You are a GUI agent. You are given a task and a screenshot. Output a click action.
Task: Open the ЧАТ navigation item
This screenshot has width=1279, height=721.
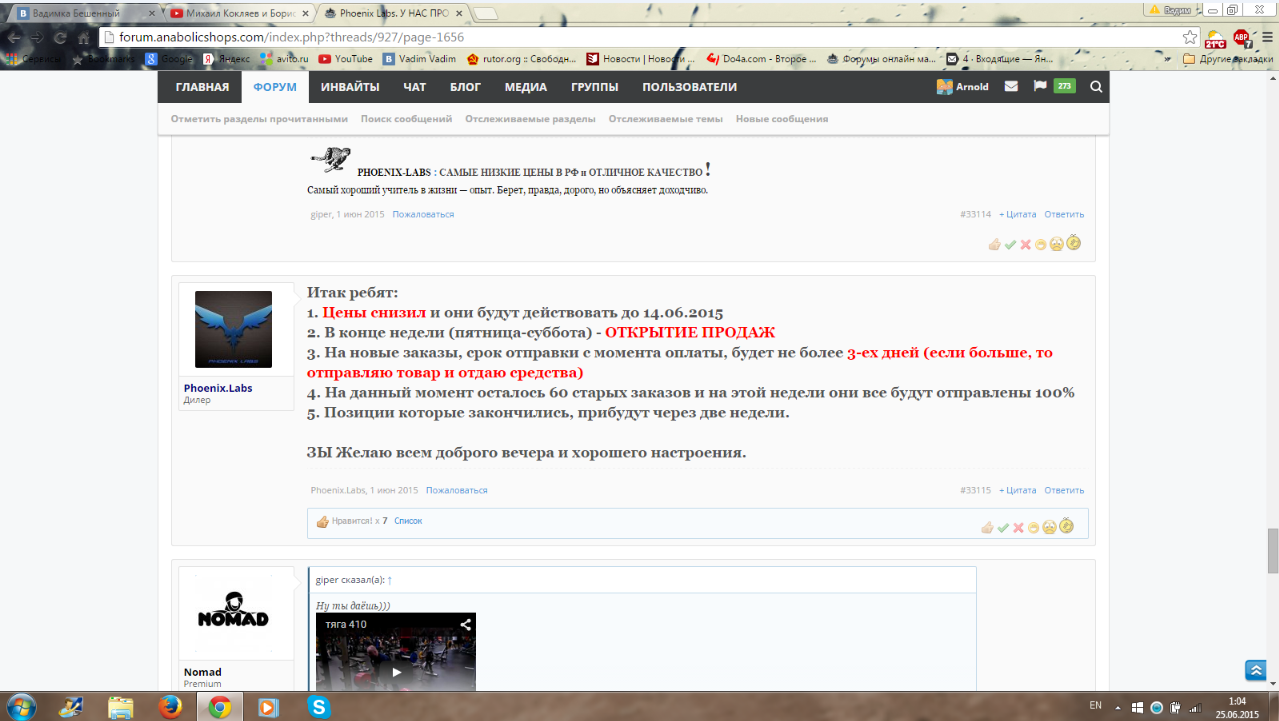click(x=414, y=87)
